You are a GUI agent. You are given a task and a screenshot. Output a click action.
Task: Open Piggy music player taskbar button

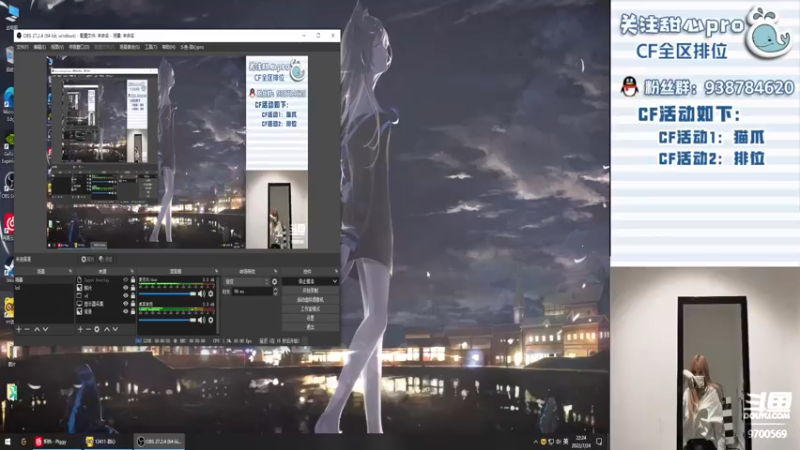coord(55,441)
